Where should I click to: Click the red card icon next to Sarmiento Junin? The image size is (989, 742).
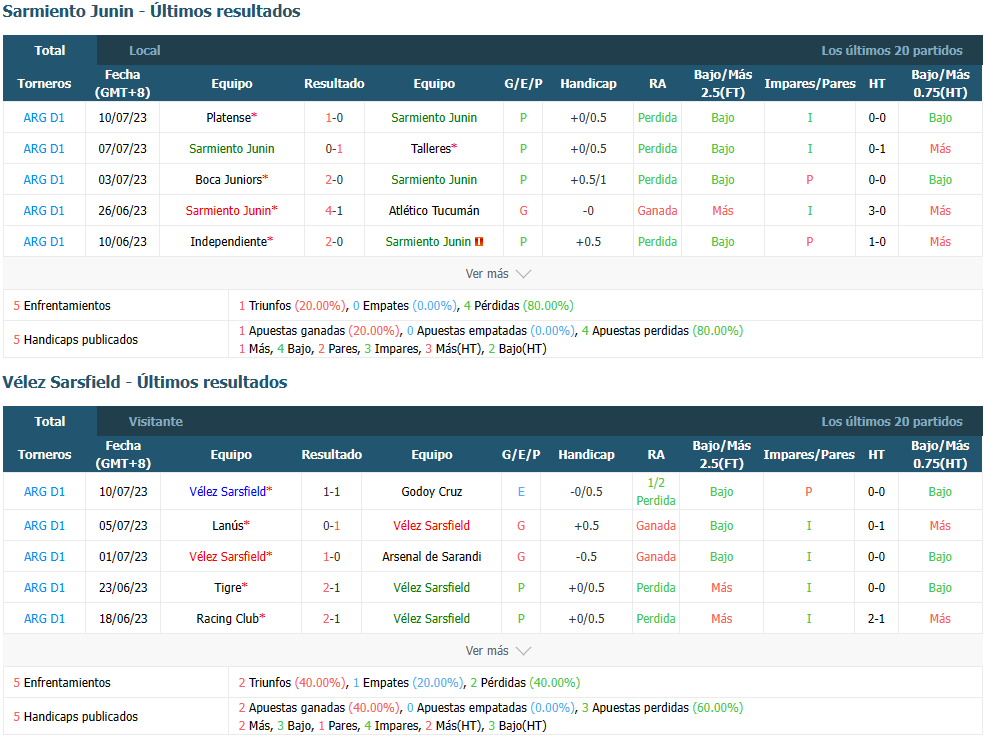click(x=479, y=242)
